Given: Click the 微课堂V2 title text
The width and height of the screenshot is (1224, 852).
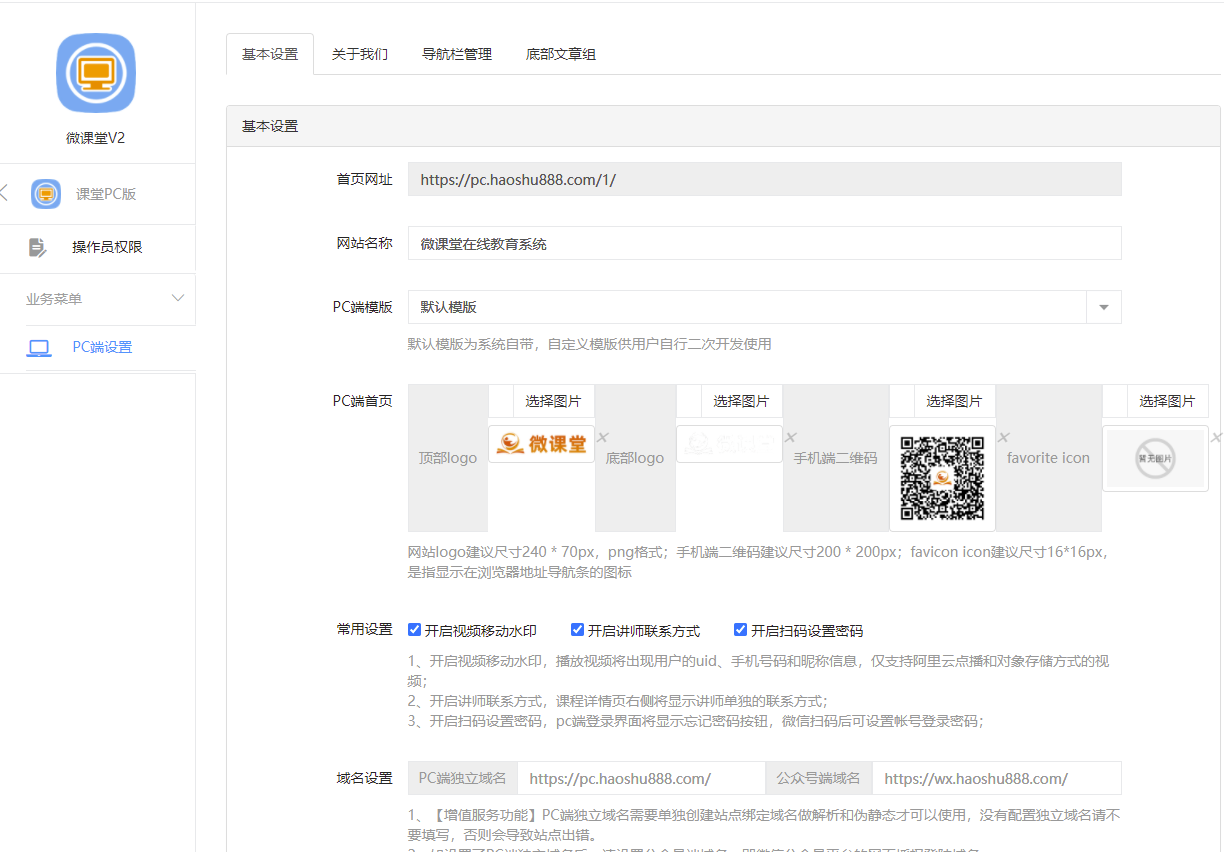Looking at the screenshot, I should pyautogui.click(x=96, y=138).
